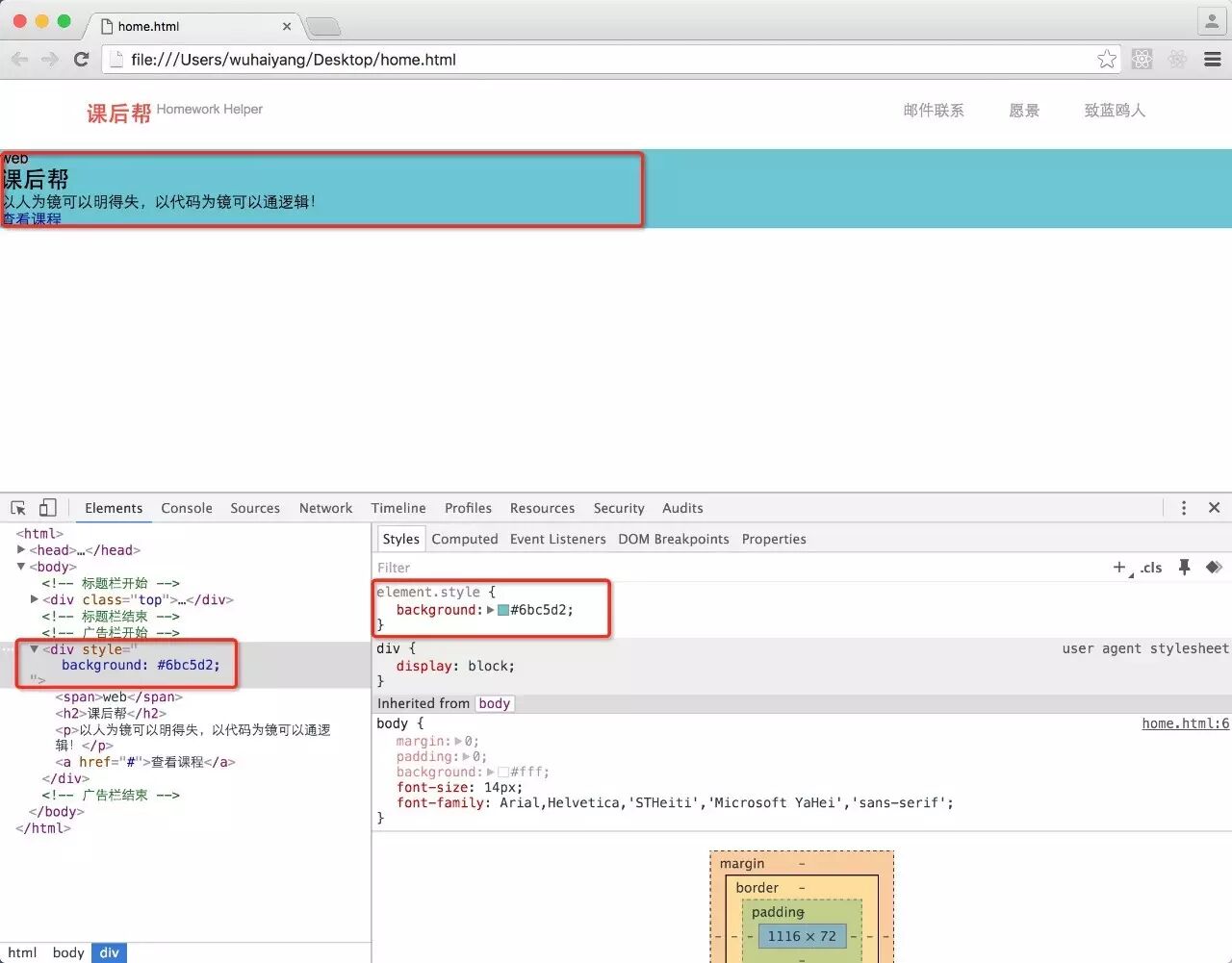
Task: Open color picker for #fff swatch
Action: tap(503, 772)
